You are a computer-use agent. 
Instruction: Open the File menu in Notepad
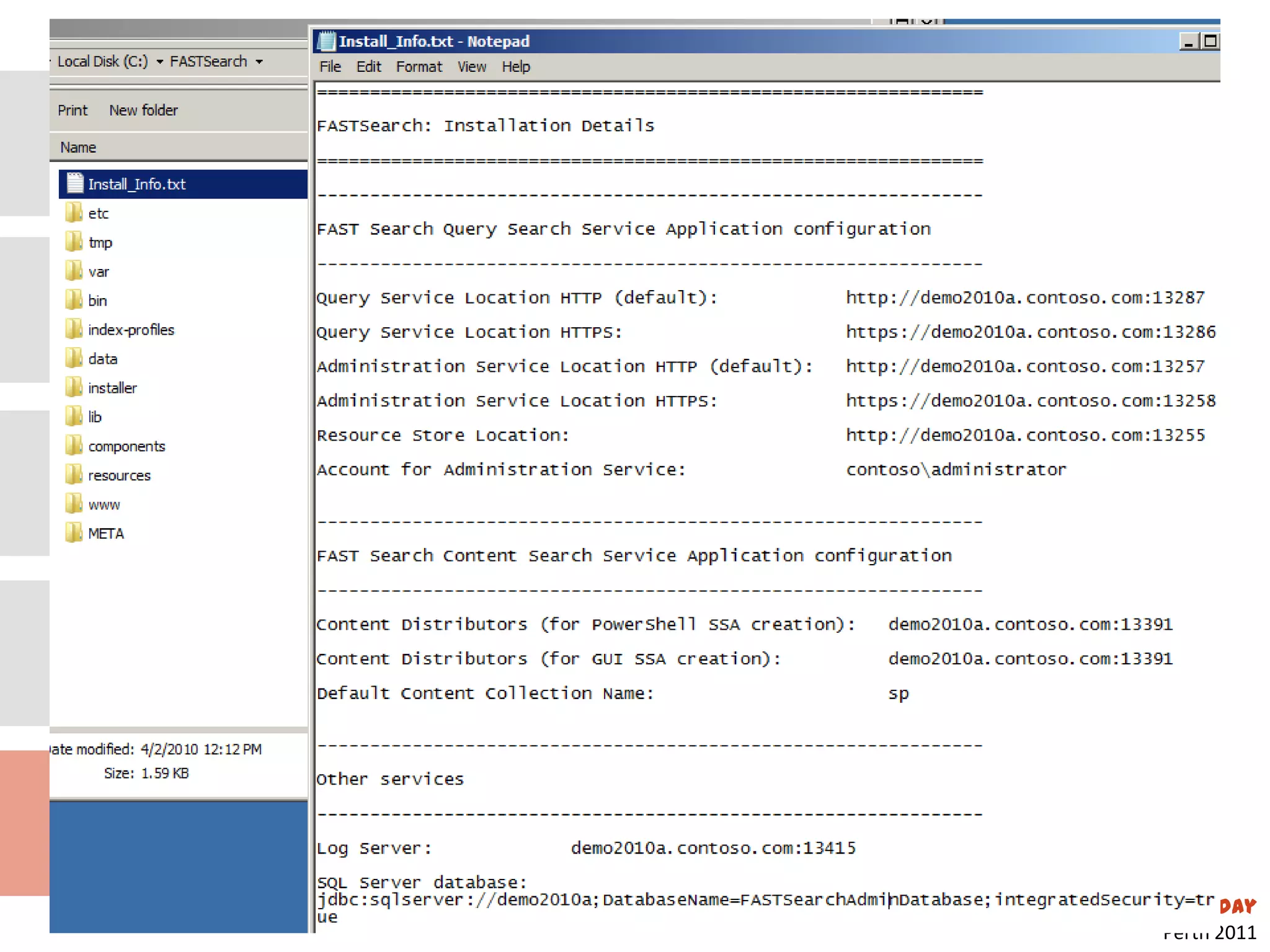coord(330,67)
